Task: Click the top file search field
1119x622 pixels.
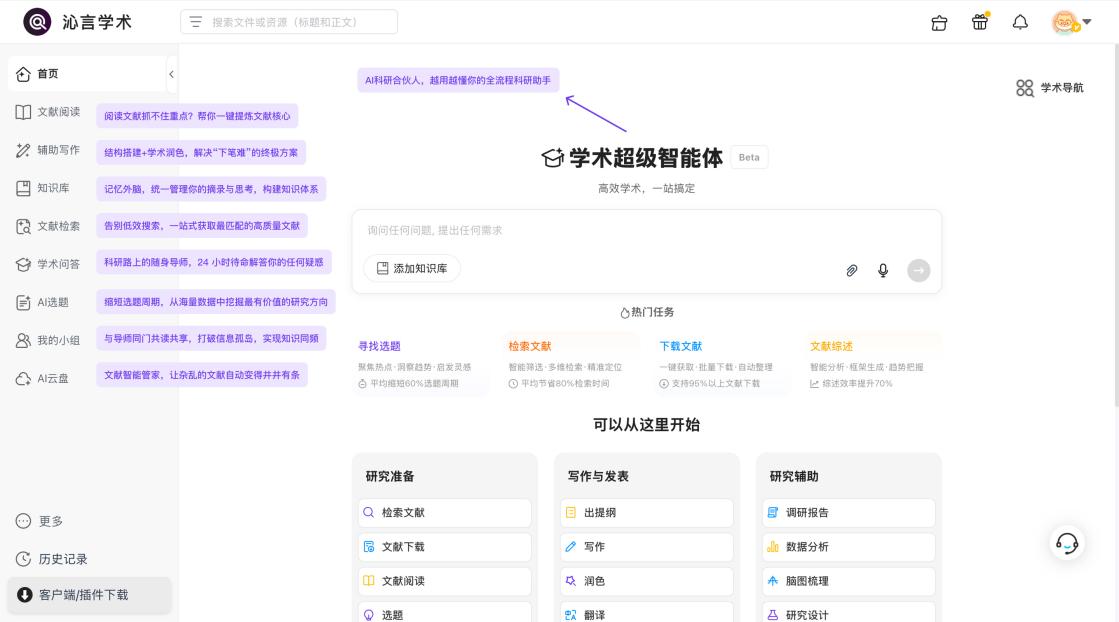Action: click(x=289, y=22)
